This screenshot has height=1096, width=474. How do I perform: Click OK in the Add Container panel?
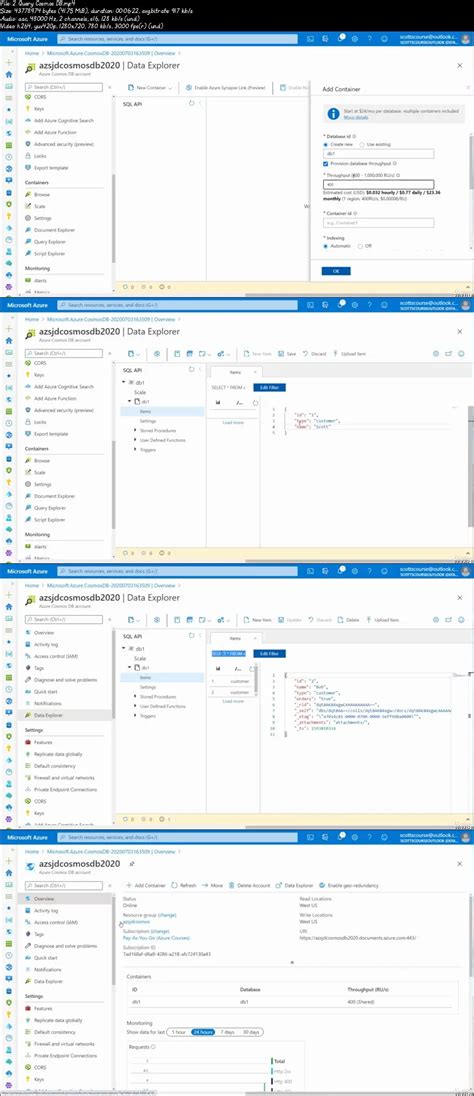(336, 271)
